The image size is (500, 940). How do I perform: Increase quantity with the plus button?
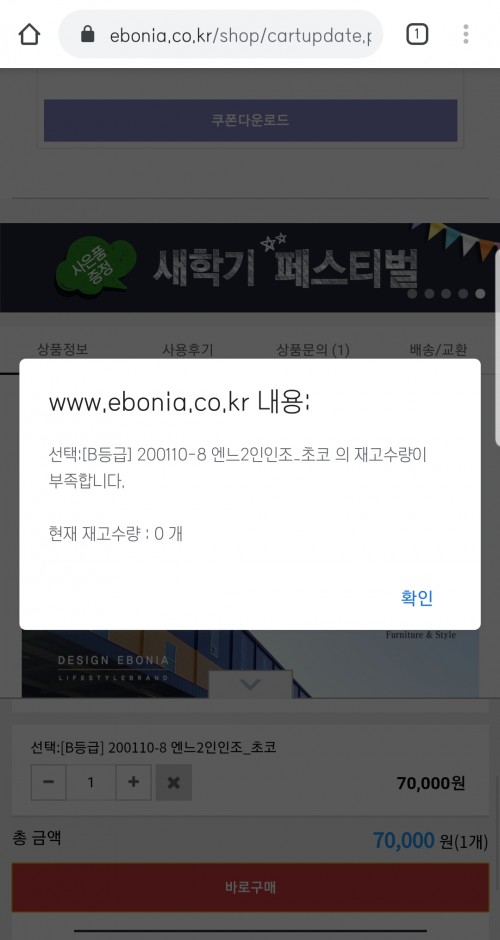pos(133,782)
